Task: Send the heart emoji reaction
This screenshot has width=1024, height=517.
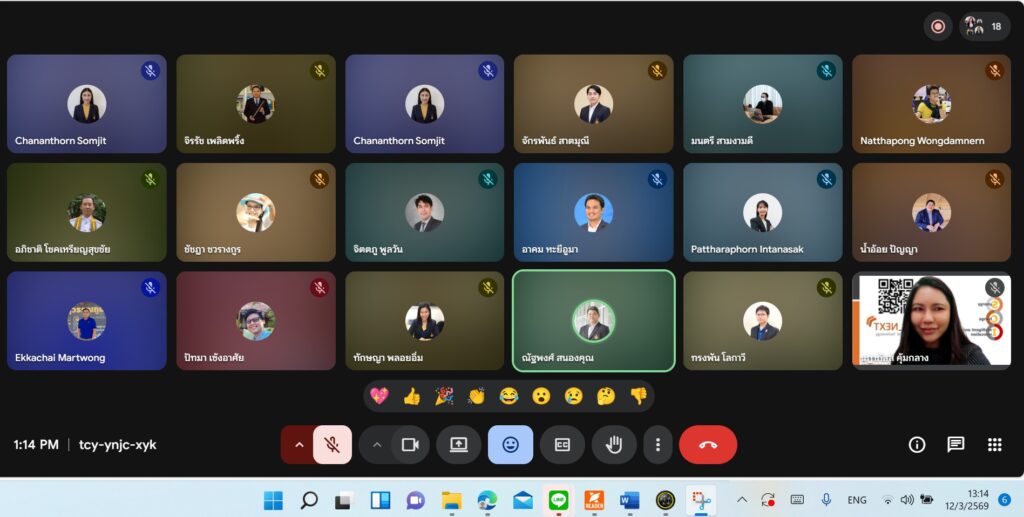Action: click(379, 396)
